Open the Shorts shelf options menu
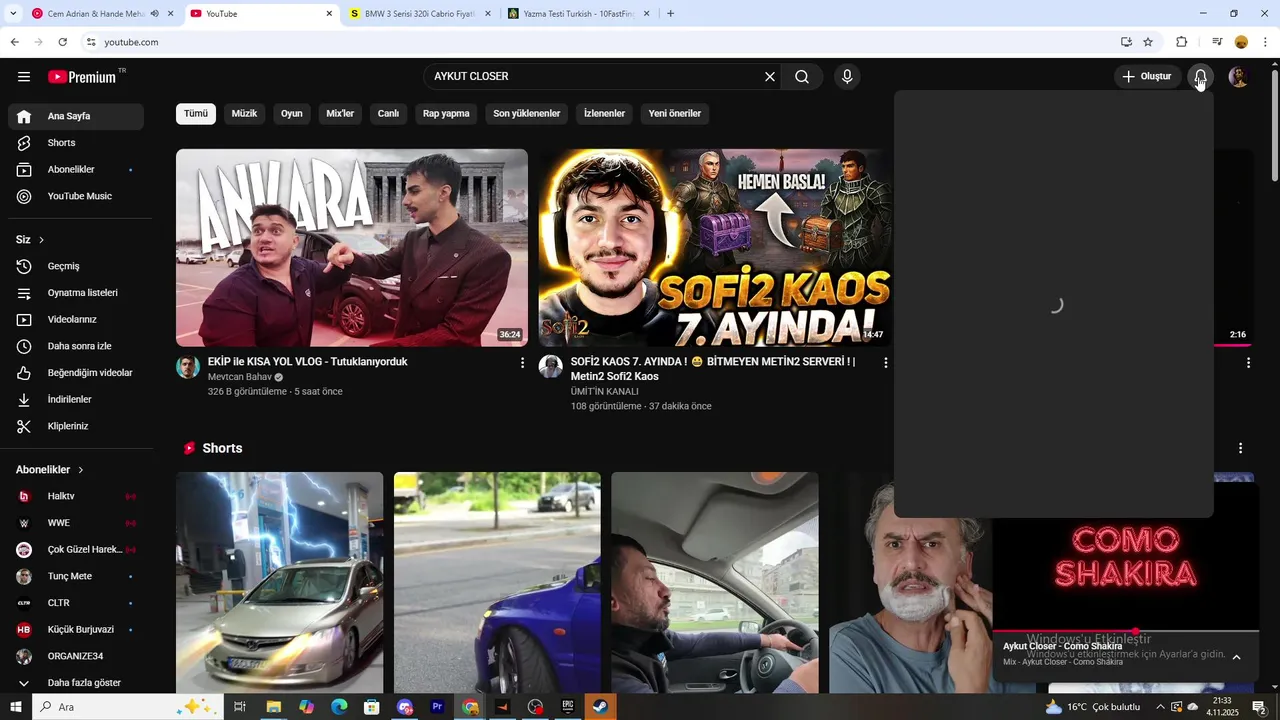The width and height of the screenshot is (1280, 720). click(x=1240, y=449)
